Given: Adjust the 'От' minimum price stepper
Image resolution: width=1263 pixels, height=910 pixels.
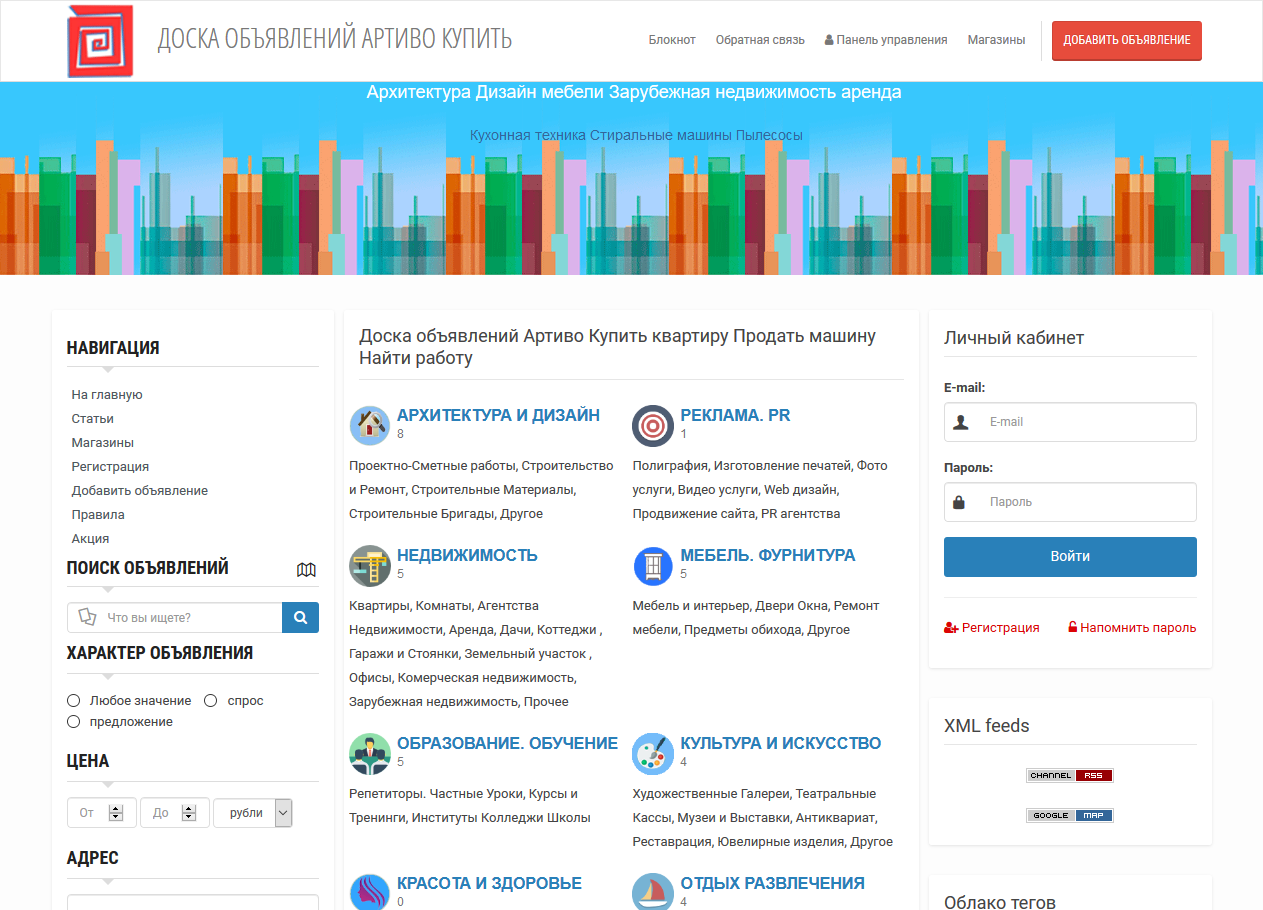Looking at the screenshot, I should (x=116, y=813).
